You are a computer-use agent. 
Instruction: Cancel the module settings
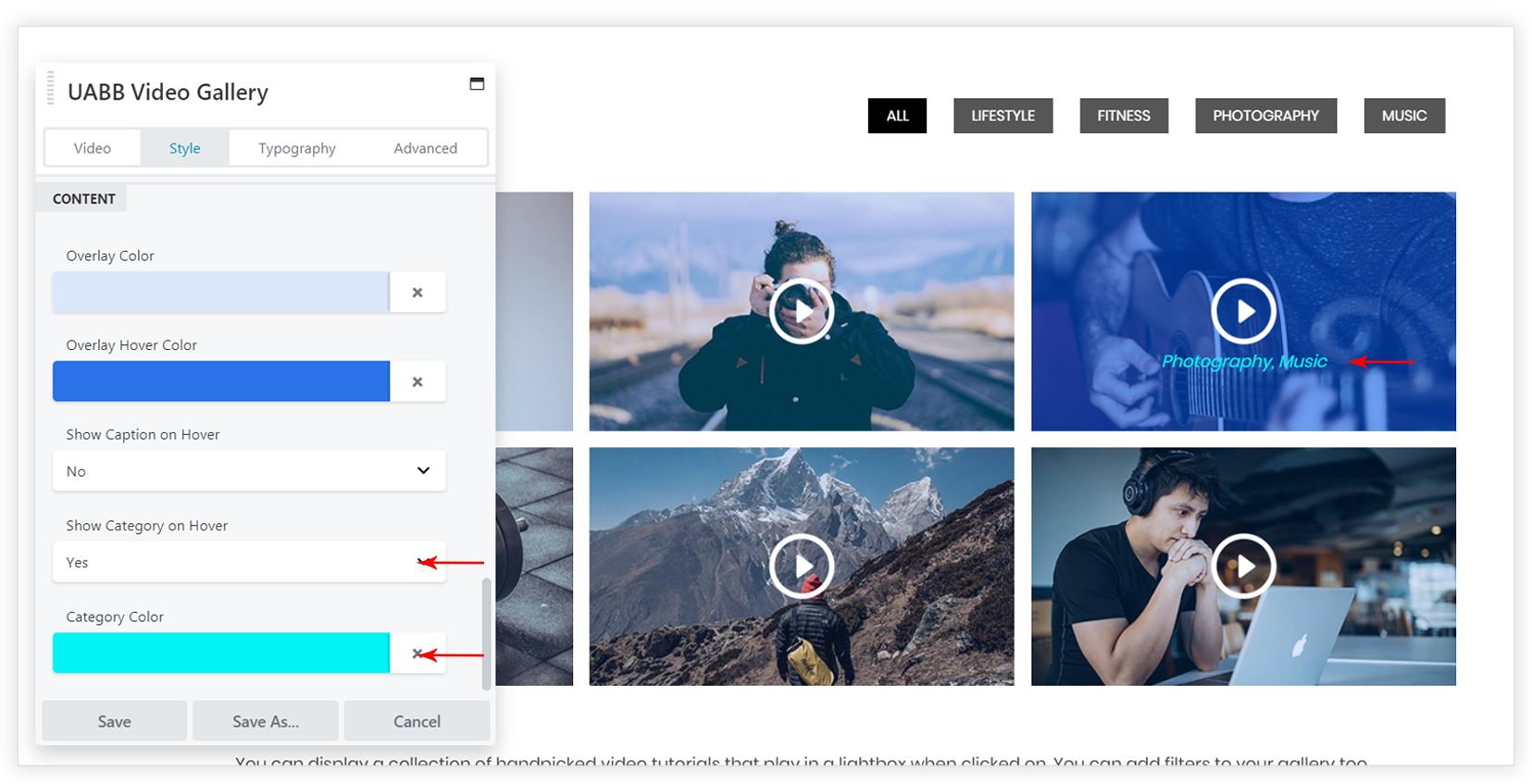pos(417,721)
